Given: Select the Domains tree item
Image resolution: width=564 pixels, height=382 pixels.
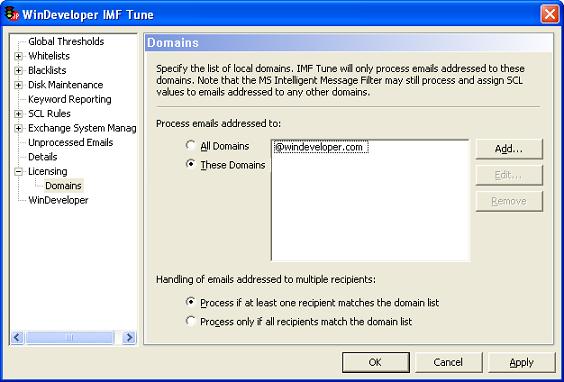Looking at the screenshot, I should 63,186.
